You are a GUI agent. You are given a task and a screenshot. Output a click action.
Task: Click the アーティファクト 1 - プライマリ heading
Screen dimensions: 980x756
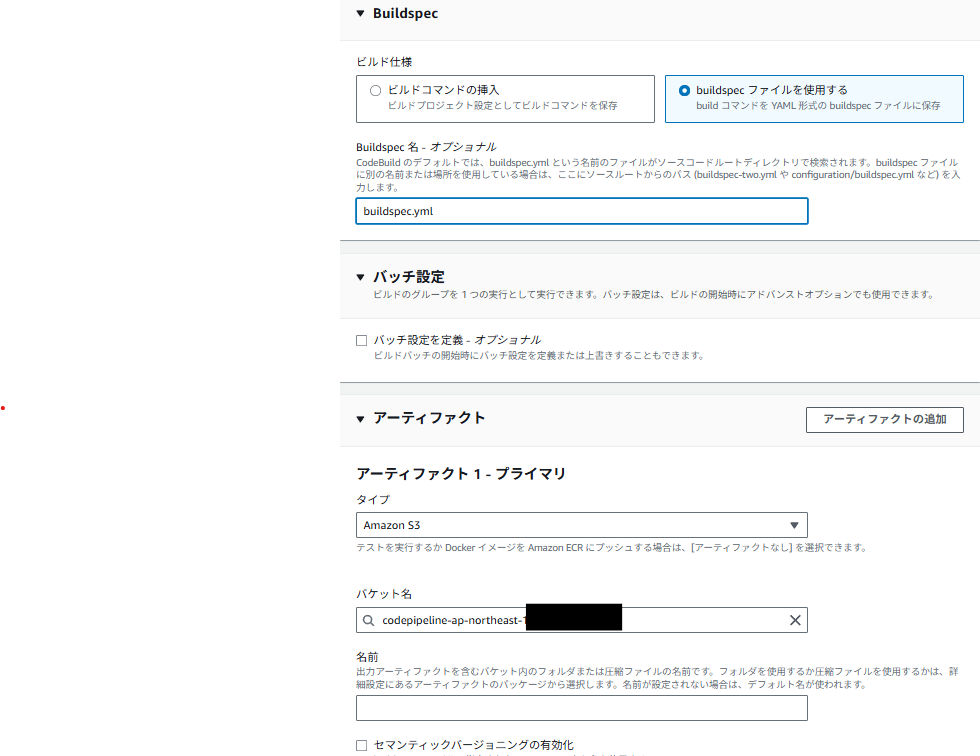click(x=461, y=473)
